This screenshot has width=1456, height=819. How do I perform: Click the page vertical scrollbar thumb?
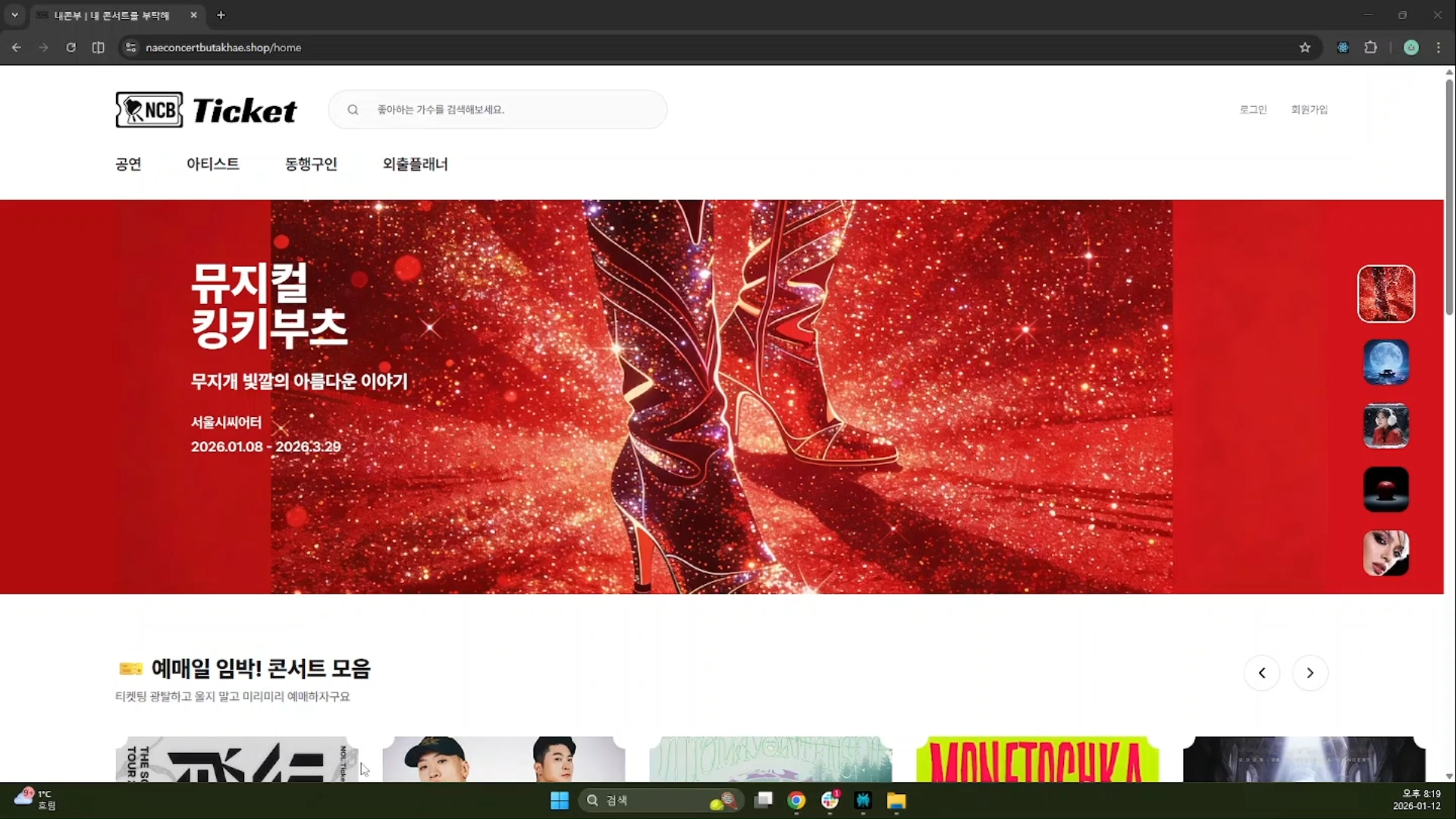click(1449, 197)
